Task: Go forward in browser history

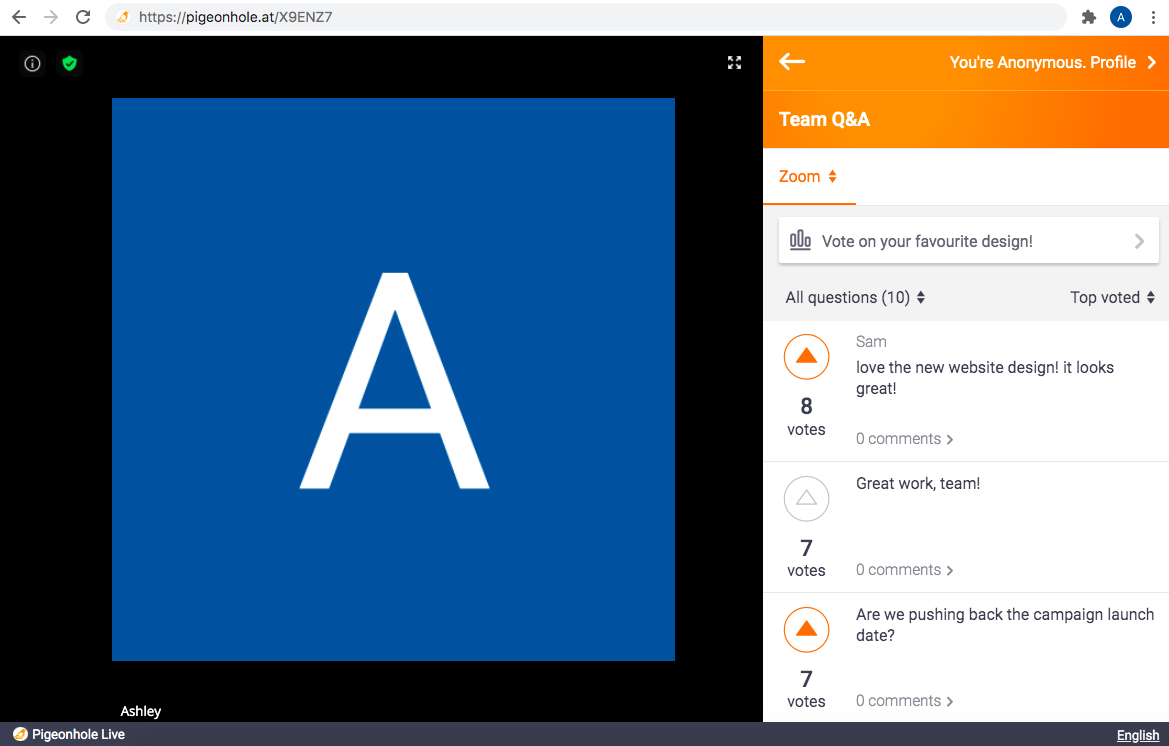Action: coord(51,17)
